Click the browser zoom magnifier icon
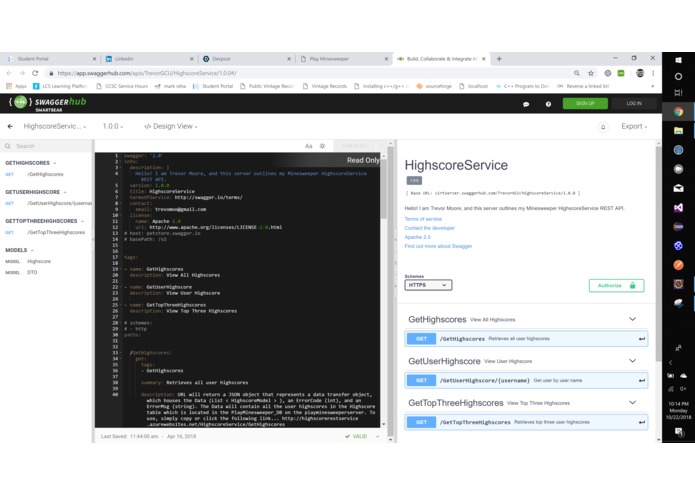 click(x=577, y=73)
